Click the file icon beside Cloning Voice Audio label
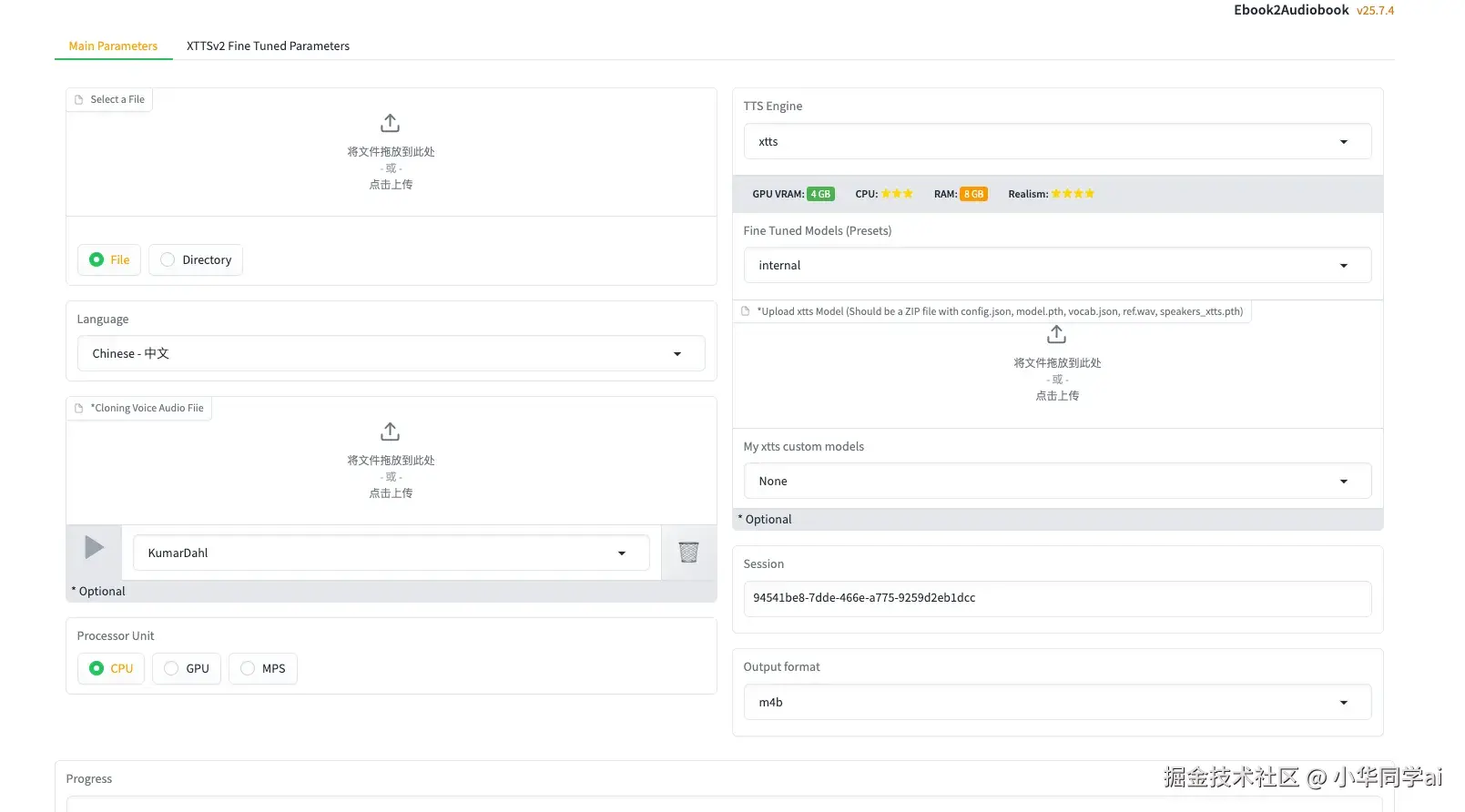The width and height of the screenshot is (1465, 812). pyautogui.click(x=79, y=409)
